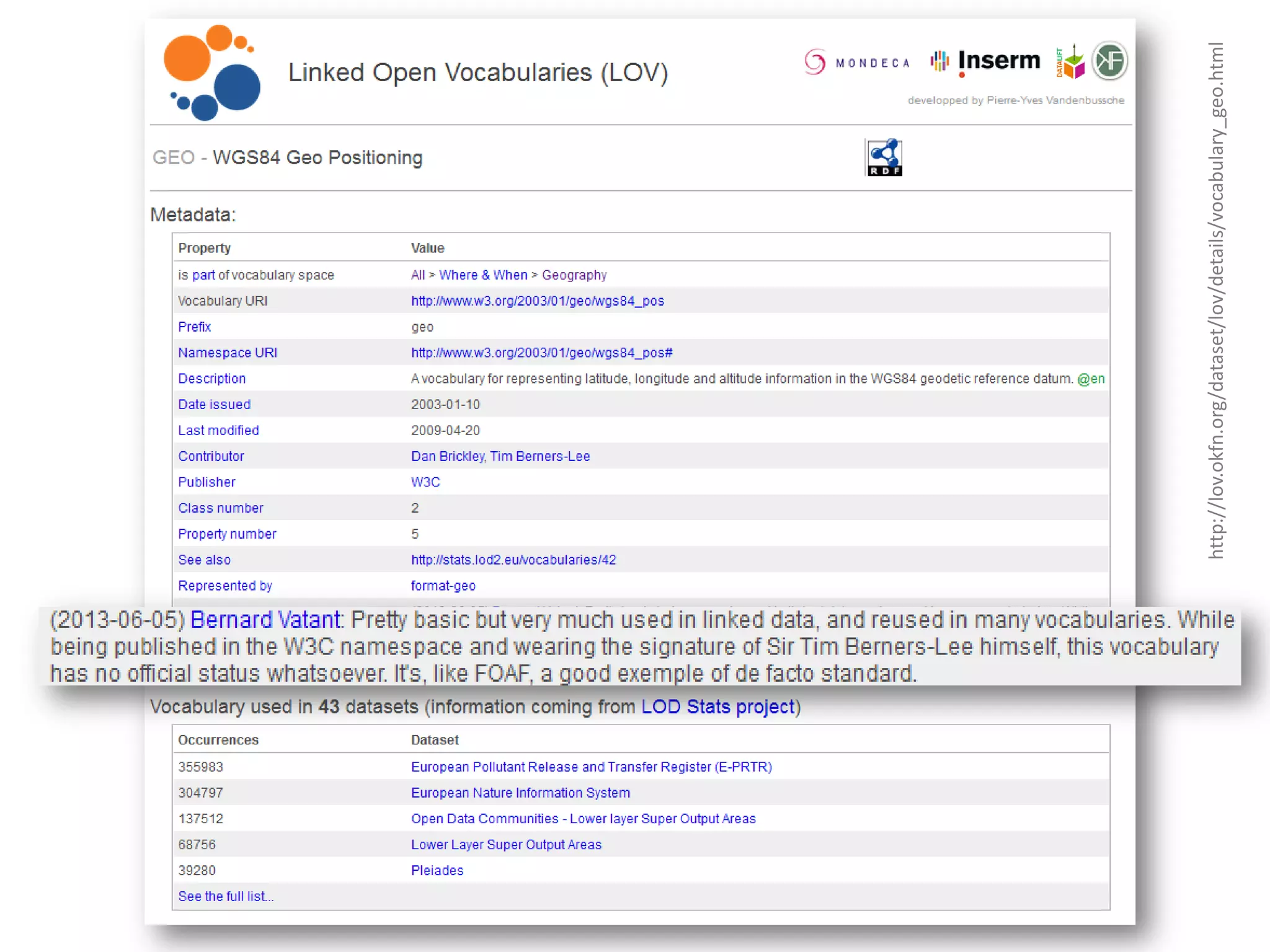Select the occurrences value '68756'

click(x=197, y=845)
